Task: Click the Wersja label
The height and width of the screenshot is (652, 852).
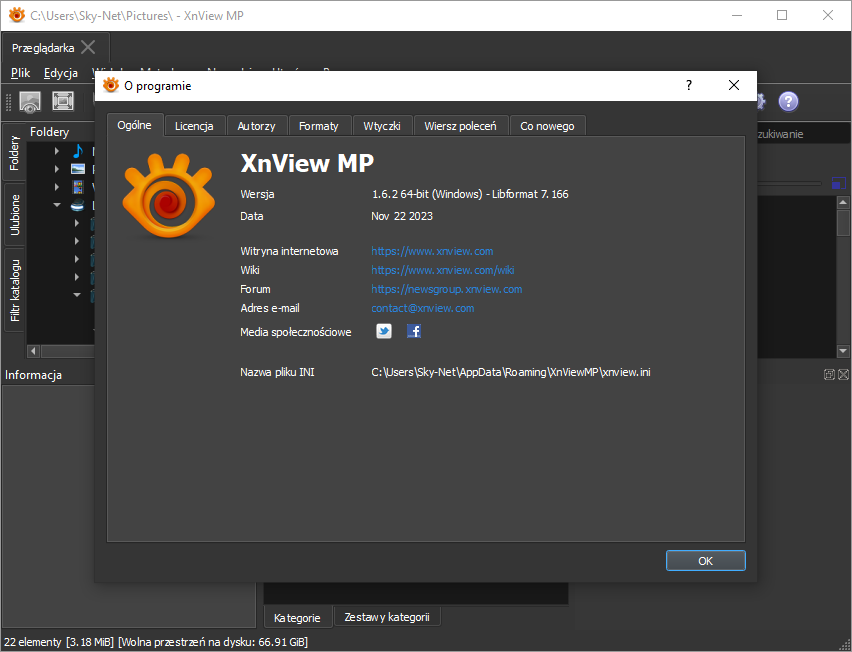Action: click(257, 194)
